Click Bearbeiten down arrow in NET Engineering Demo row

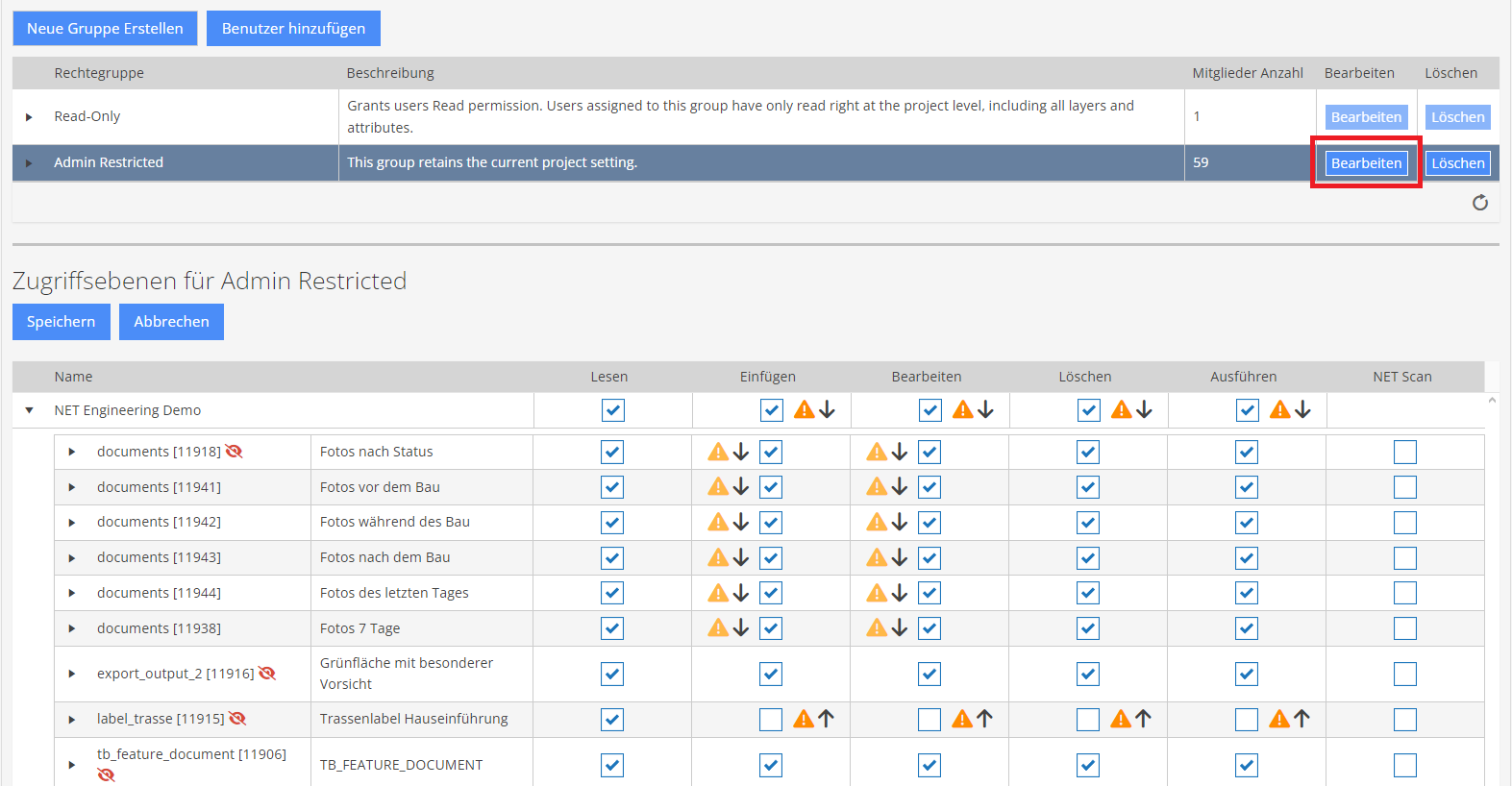coord(985,410)
